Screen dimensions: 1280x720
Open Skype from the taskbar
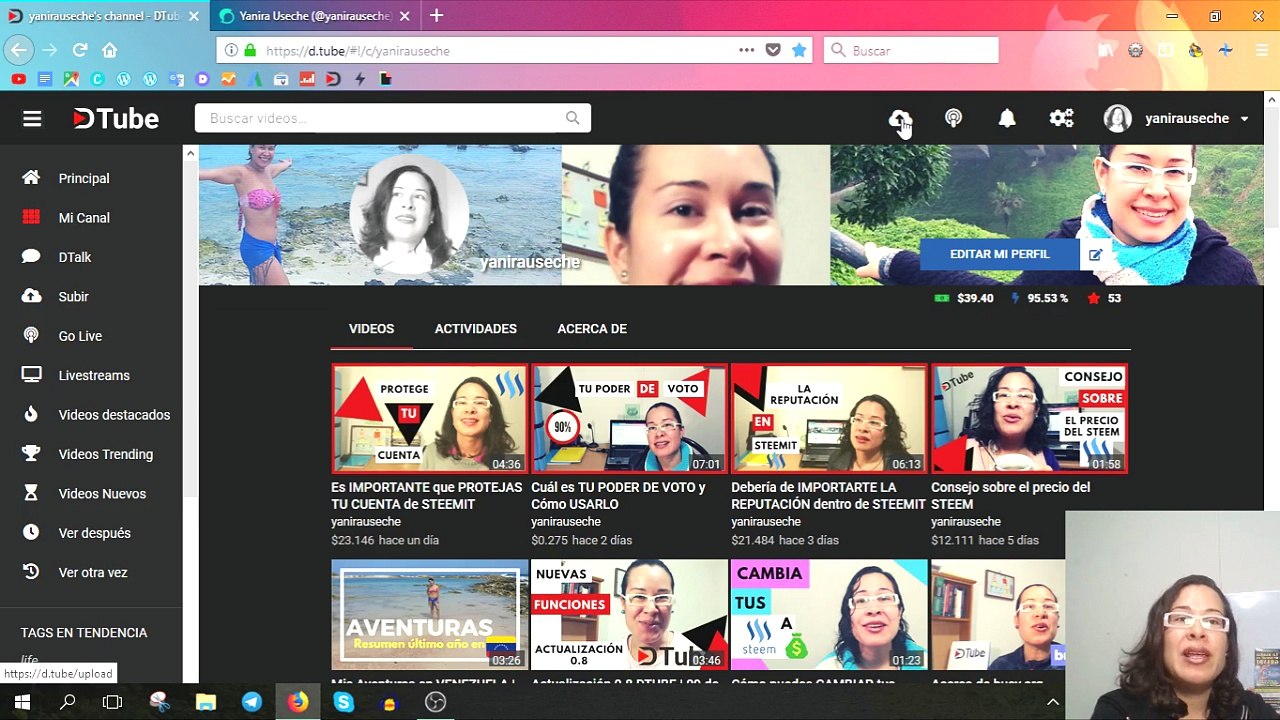point(344,702)
